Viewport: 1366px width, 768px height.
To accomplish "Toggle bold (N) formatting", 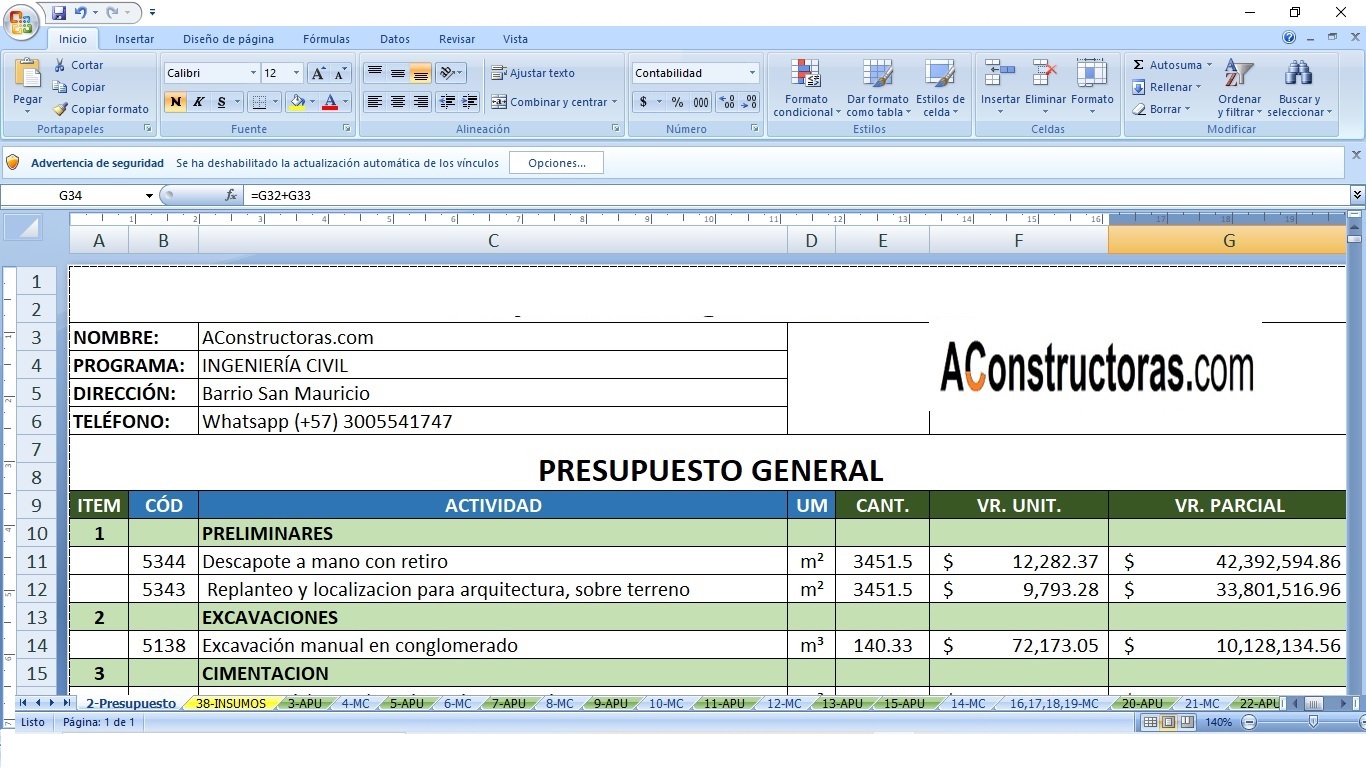I will click(175, 102).
